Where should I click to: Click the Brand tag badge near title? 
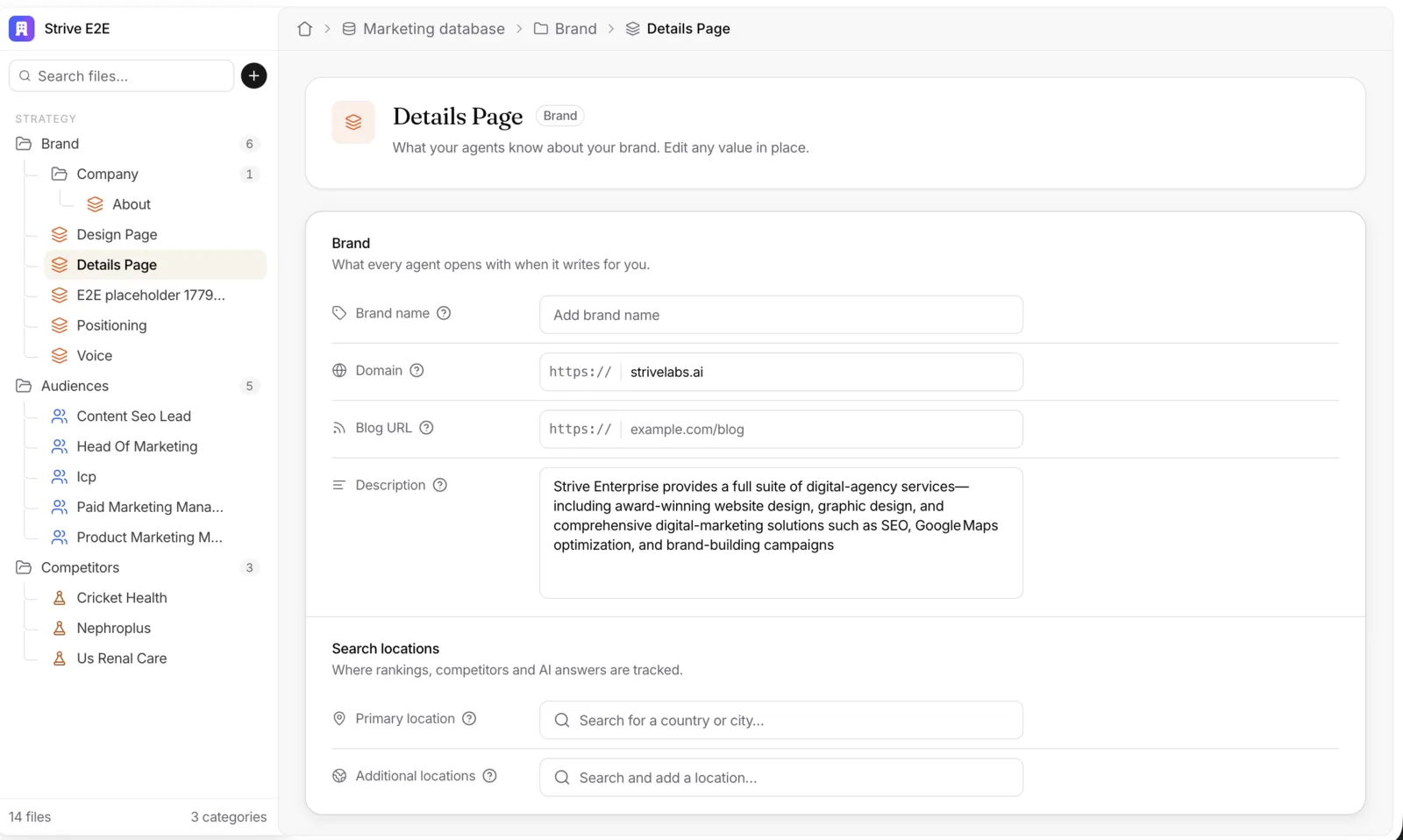[x=559, y=116]
